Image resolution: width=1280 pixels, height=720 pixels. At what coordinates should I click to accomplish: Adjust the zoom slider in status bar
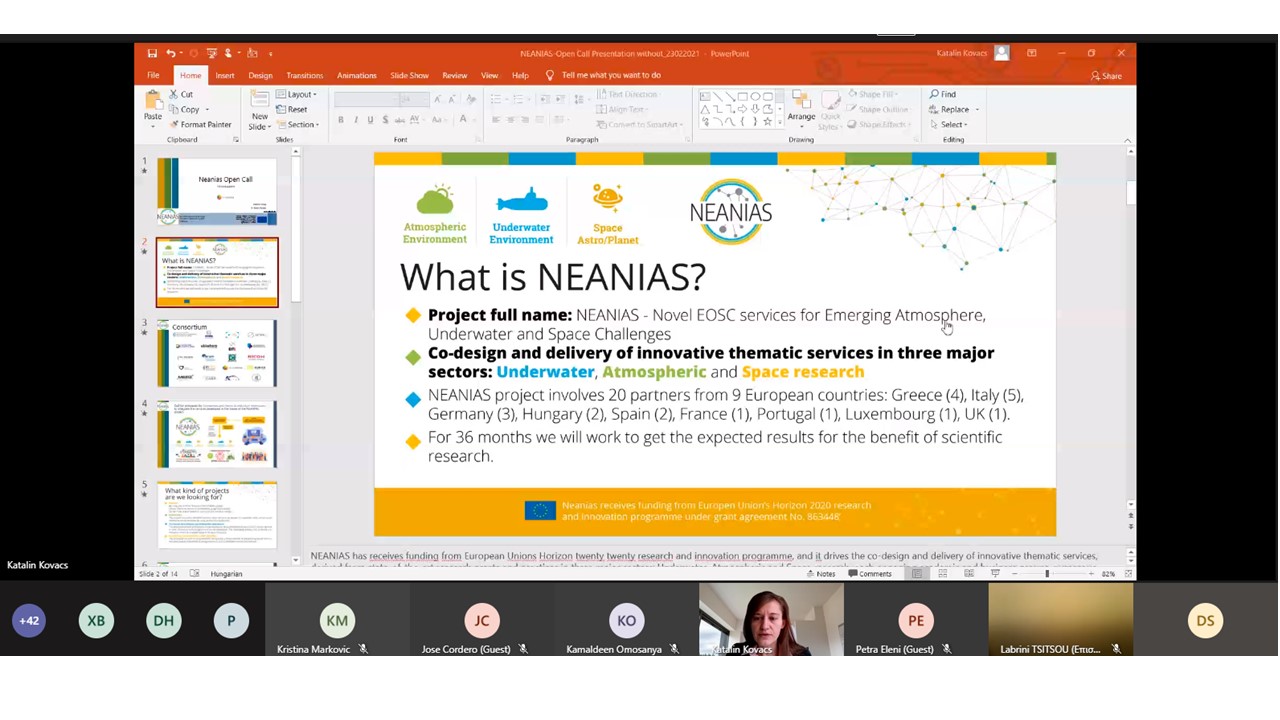tap(1047, 574)
